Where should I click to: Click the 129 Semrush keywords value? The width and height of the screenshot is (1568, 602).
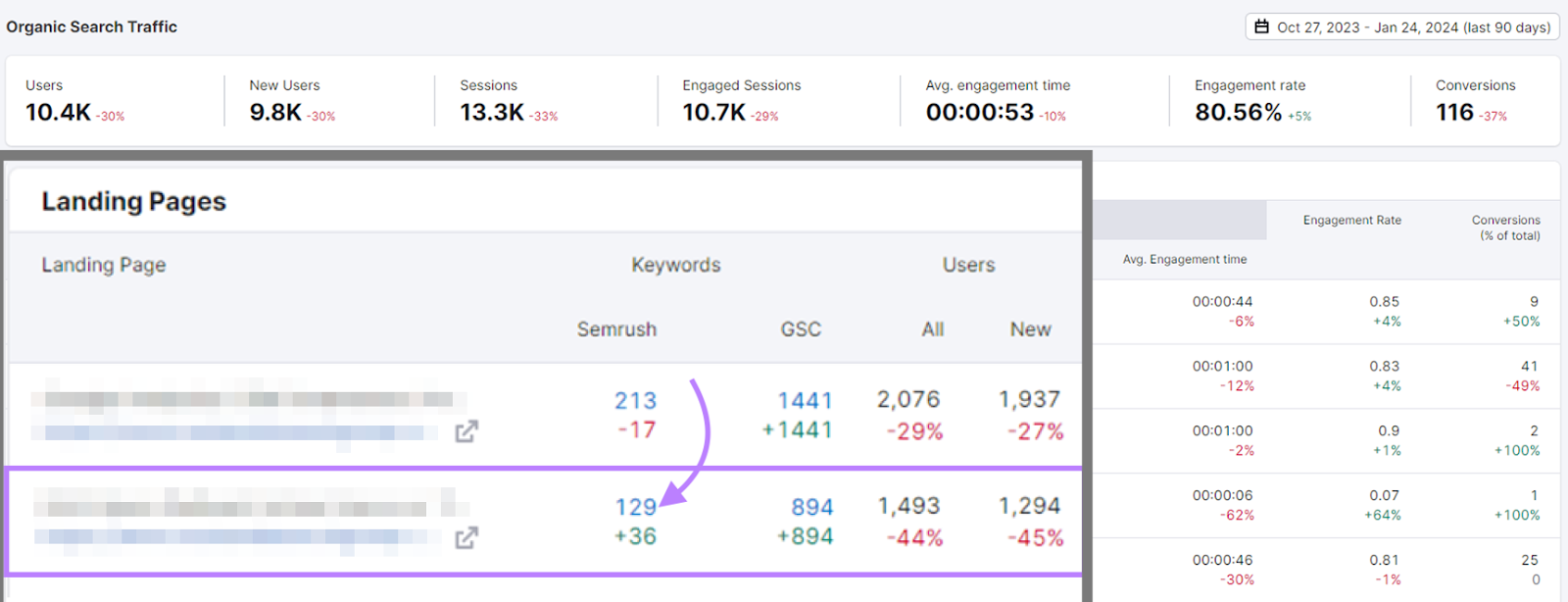[635, 507]
